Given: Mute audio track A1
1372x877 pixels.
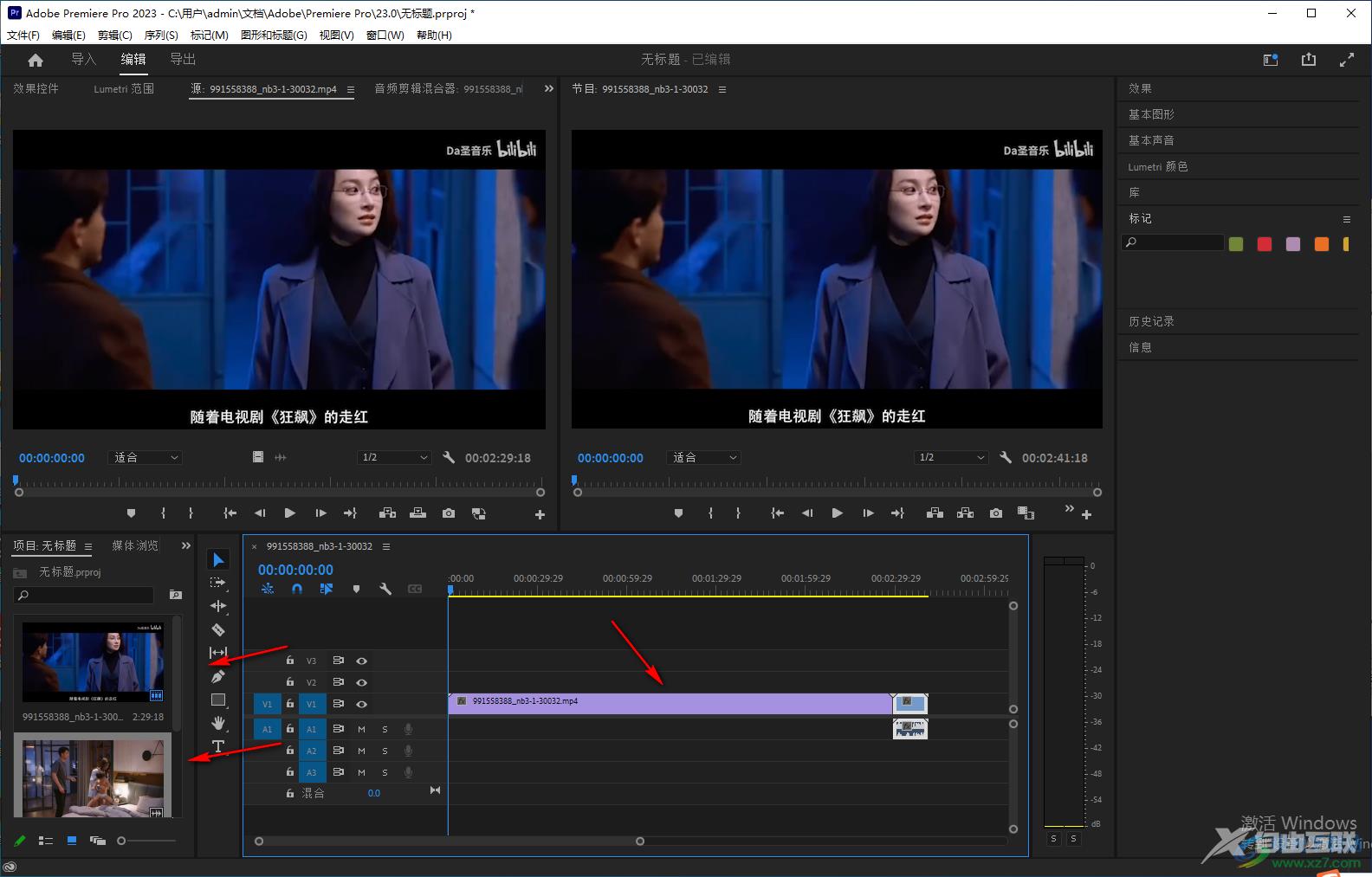Looking at the screenshot, I should coord(362,729).
